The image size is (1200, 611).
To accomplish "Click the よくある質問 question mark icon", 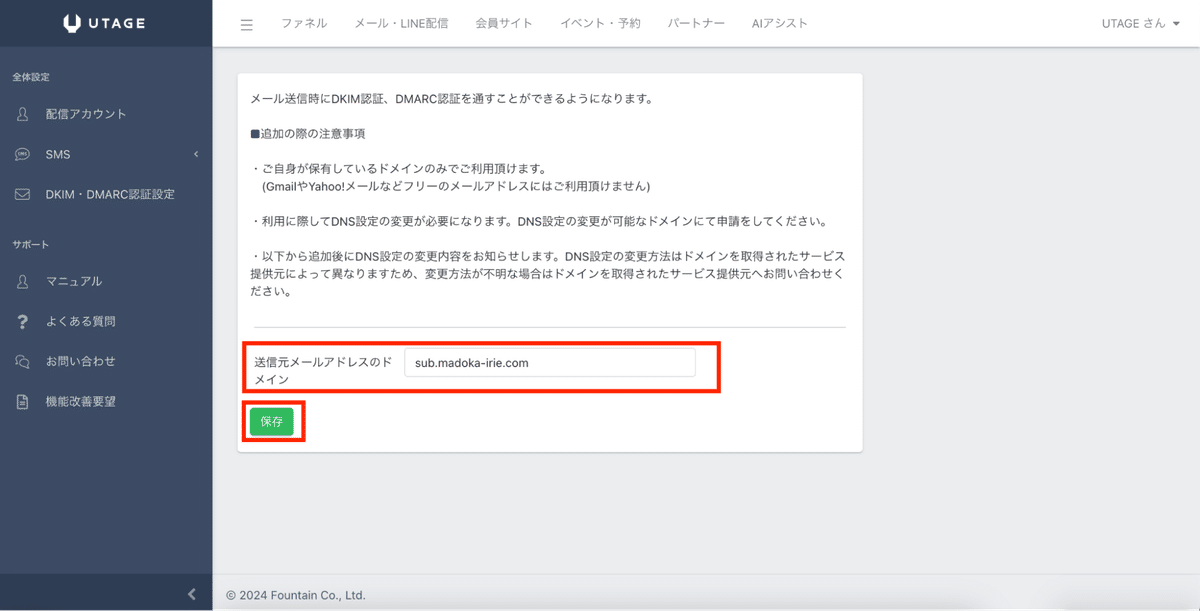I will pos(21,321).
